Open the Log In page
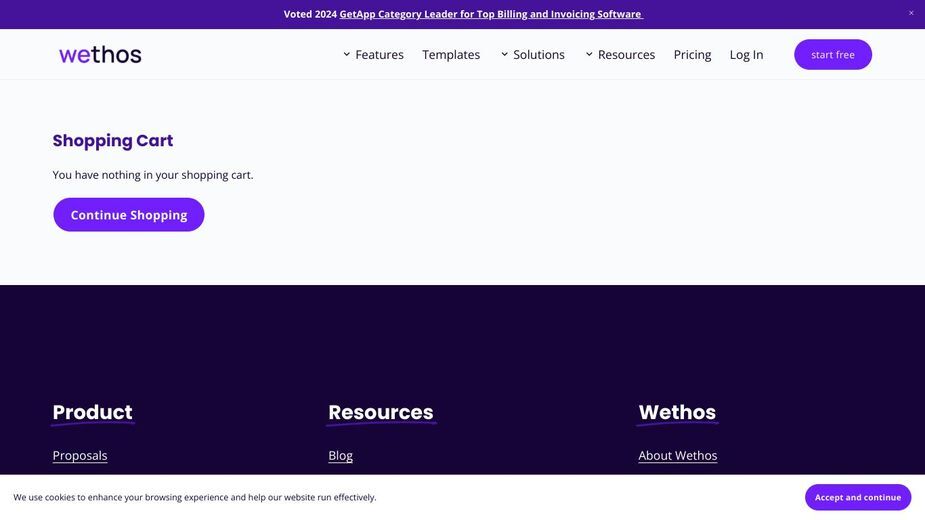Viewport: 925px width, 520px height. pyautogui.click(x=746, y=55)
